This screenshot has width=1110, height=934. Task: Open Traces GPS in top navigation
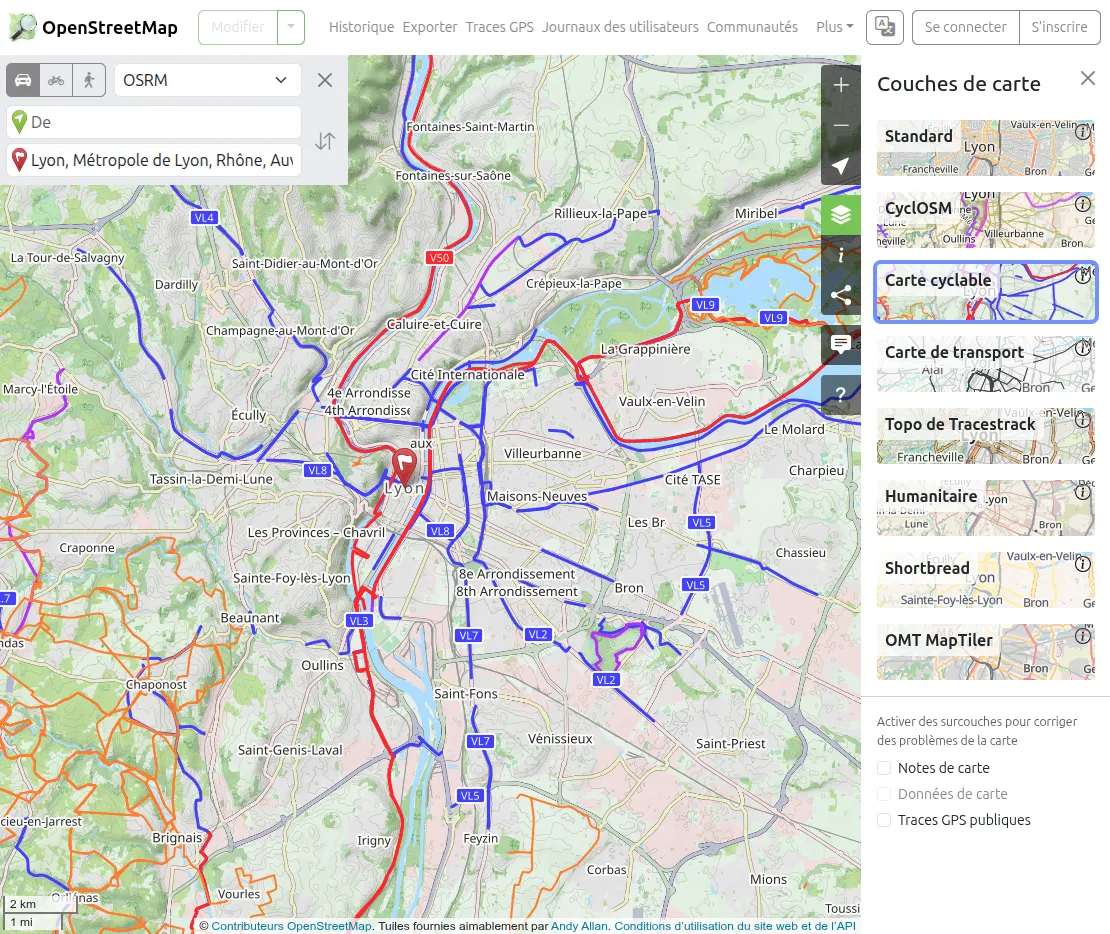pyautogui.click(x=499, y=27)
